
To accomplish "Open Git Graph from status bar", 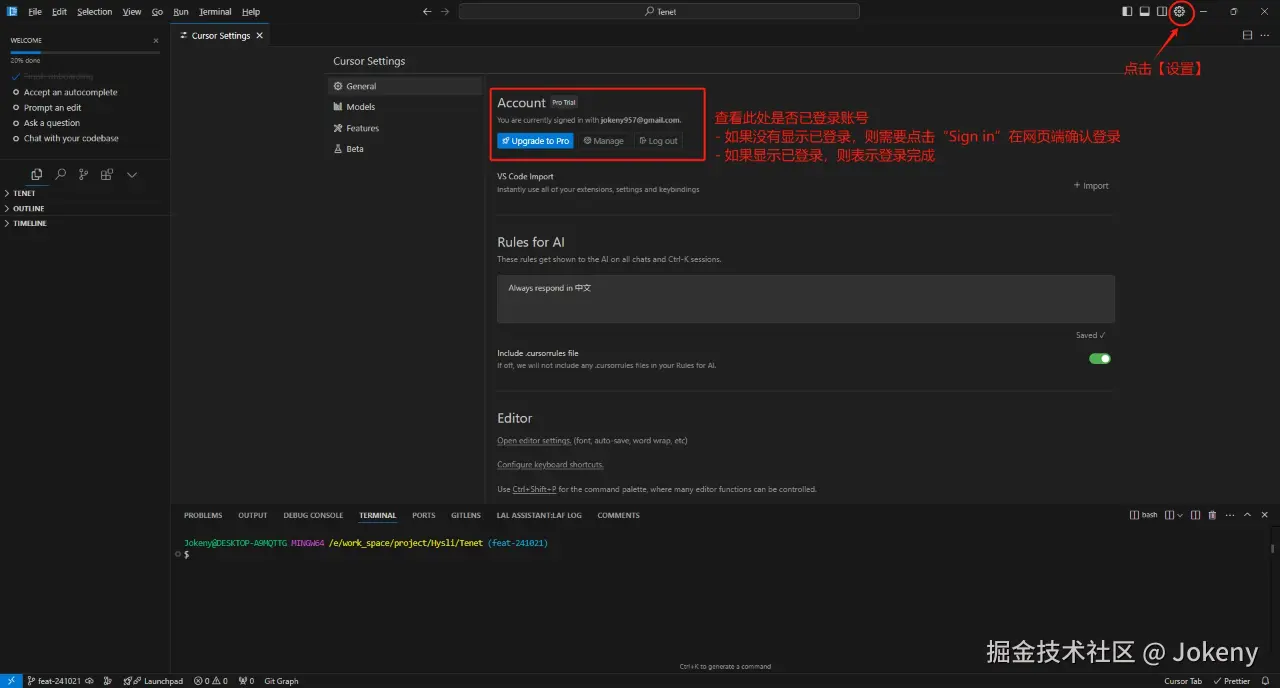I will 281,681.
